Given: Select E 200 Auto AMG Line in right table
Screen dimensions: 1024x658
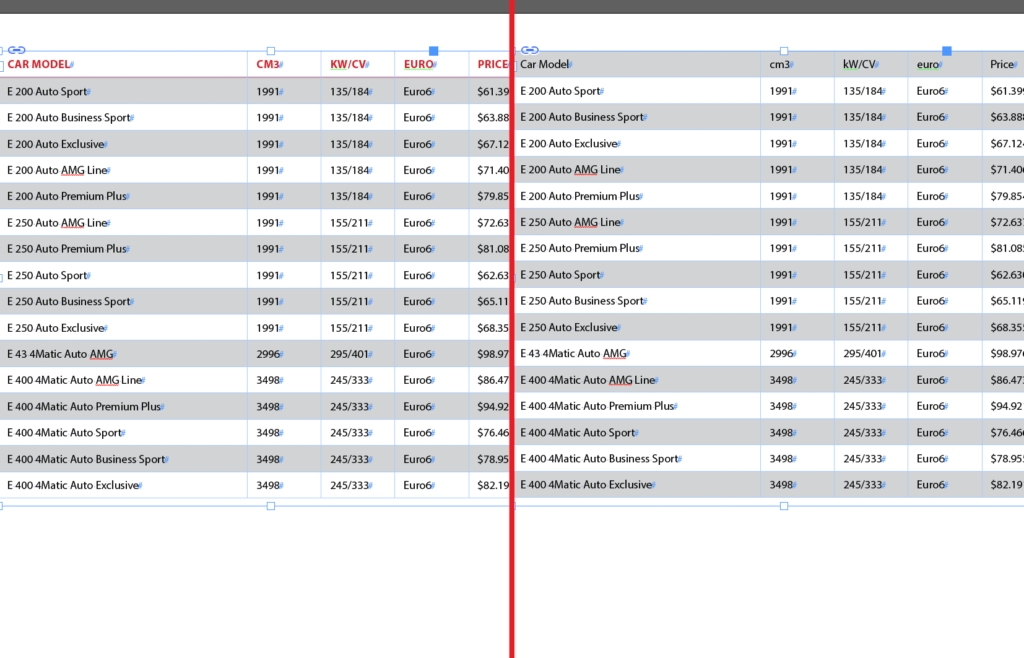Looking at the screenshot, I should 570,170.
